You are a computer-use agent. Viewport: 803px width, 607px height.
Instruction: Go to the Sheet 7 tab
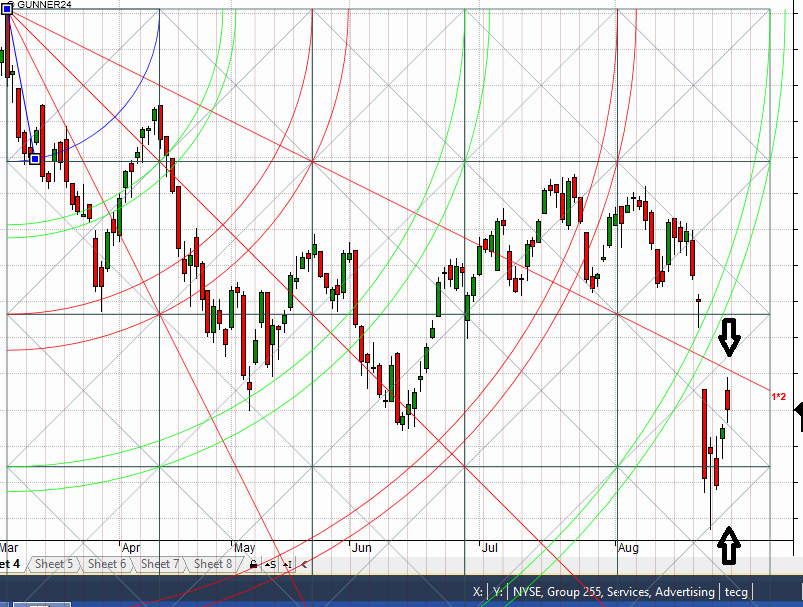160,564
